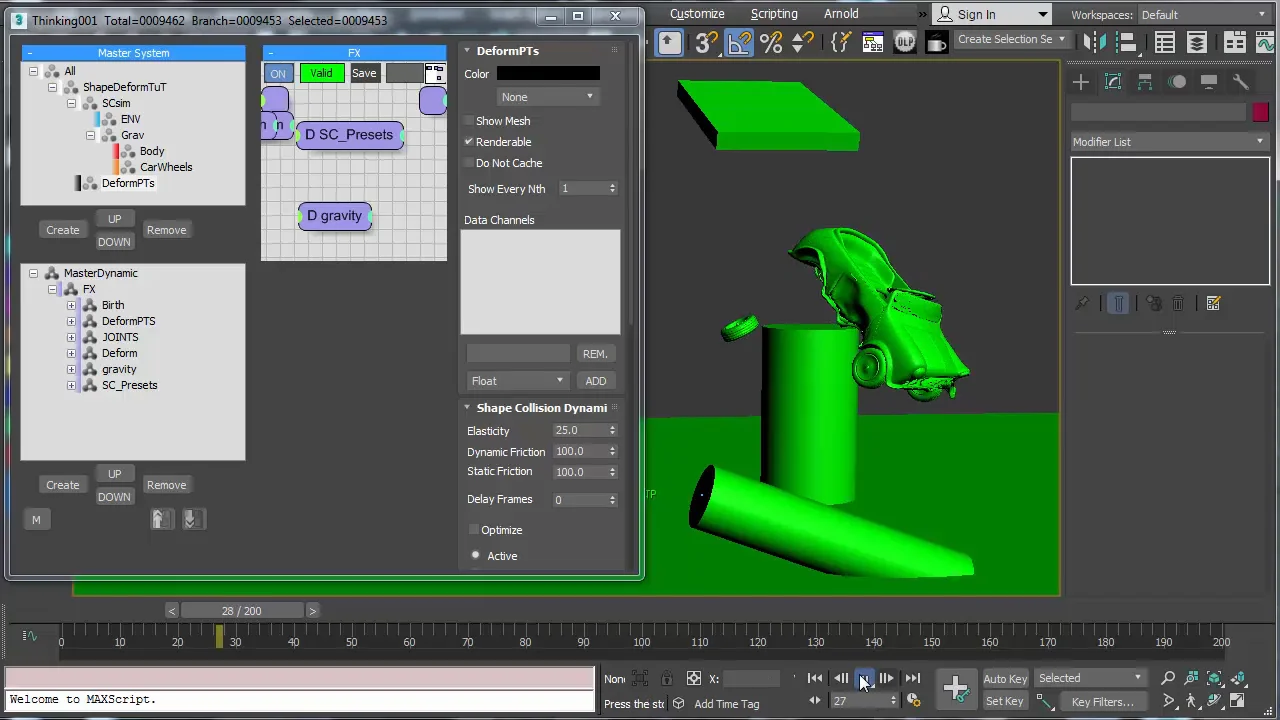Open the Workspaces Default dropdown
1280x720 pixels.
1206,15
